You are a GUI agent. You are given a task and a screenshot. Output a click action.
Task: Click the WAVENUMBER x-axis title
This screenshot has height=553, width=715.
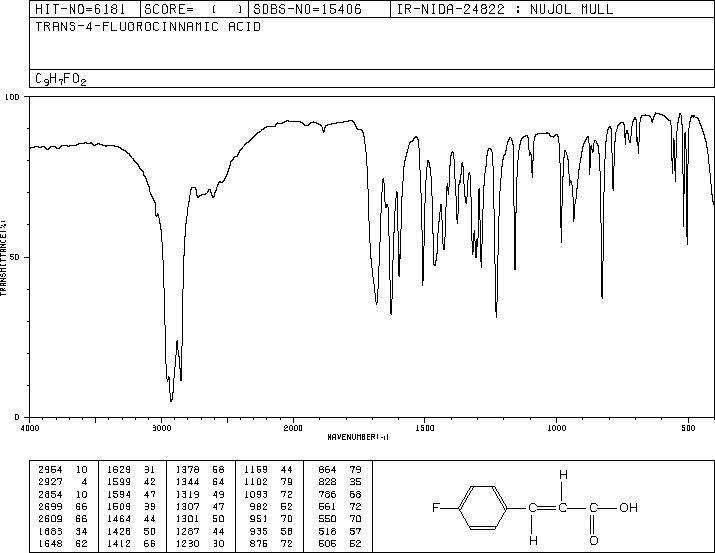point(358,437)
